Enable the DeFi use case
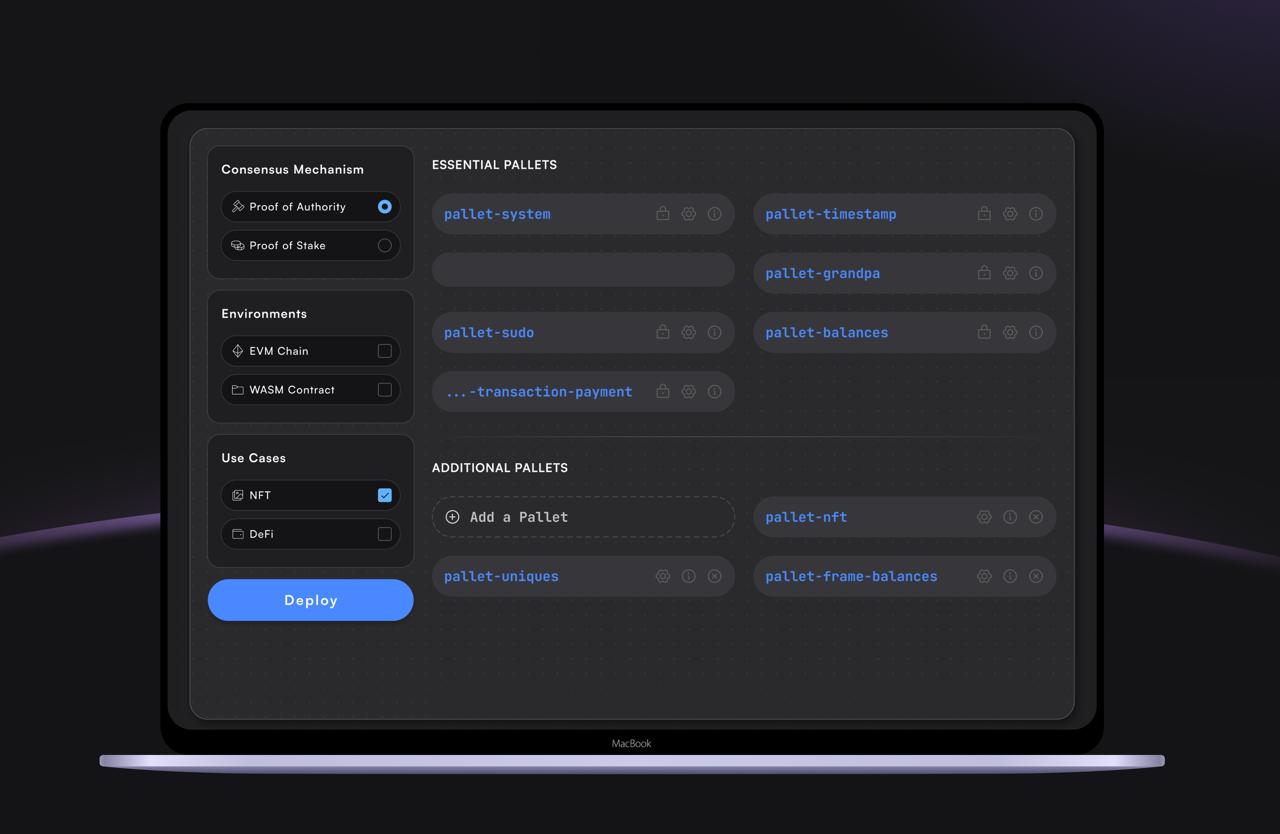1280x834 pixels. (x=383, y=533)
